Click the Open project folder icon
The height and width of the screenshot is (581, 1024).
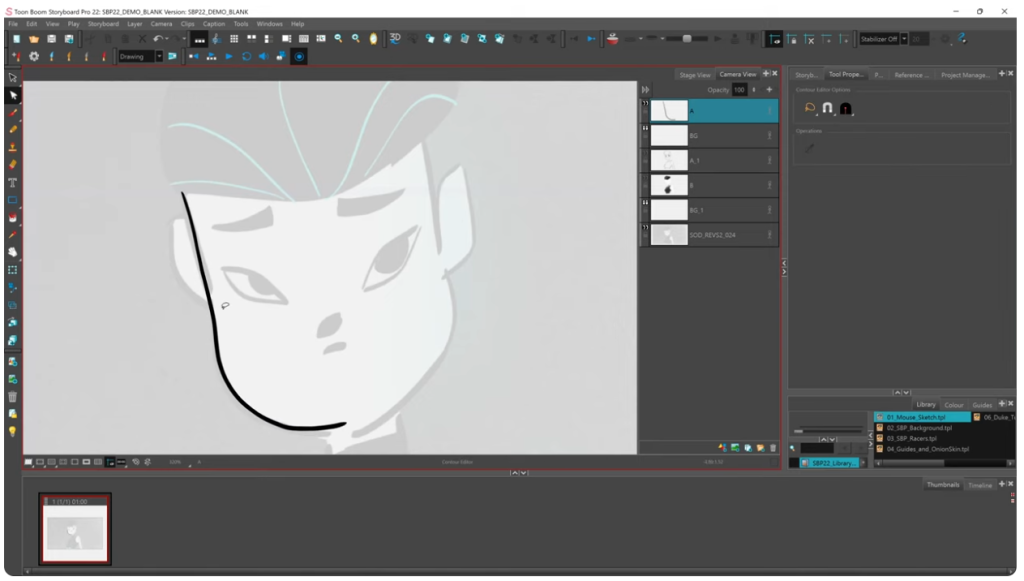click(x=33, y=39)
